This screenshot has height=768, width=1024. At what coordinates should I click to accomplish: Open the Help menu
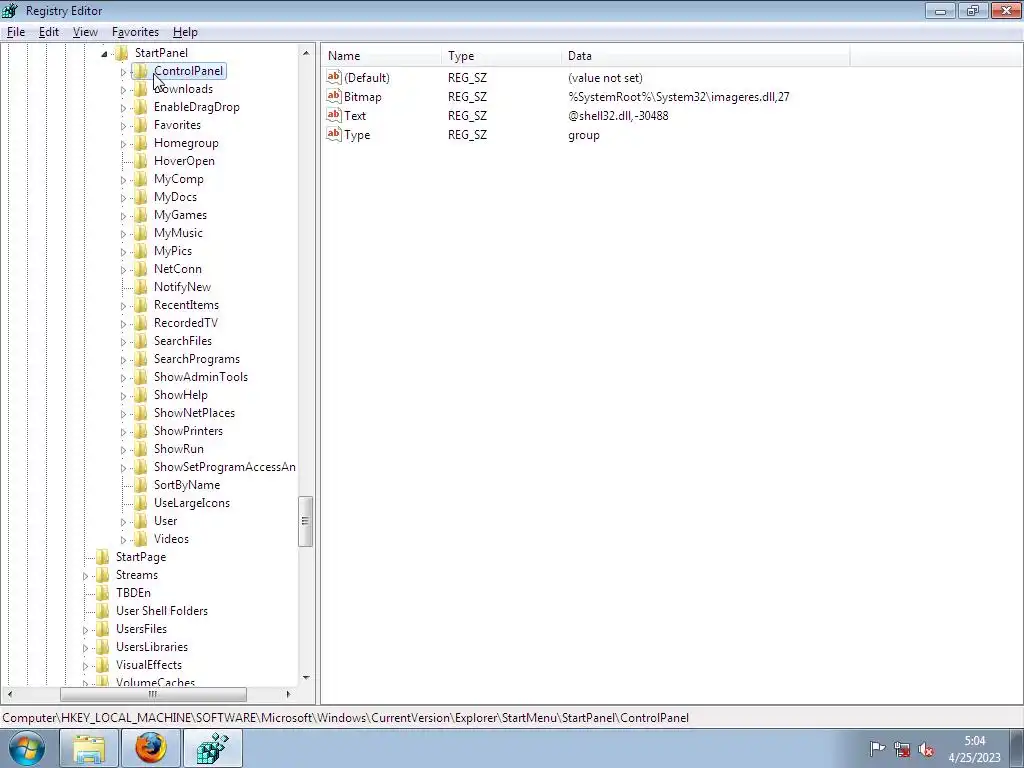(x=185, y=32)
